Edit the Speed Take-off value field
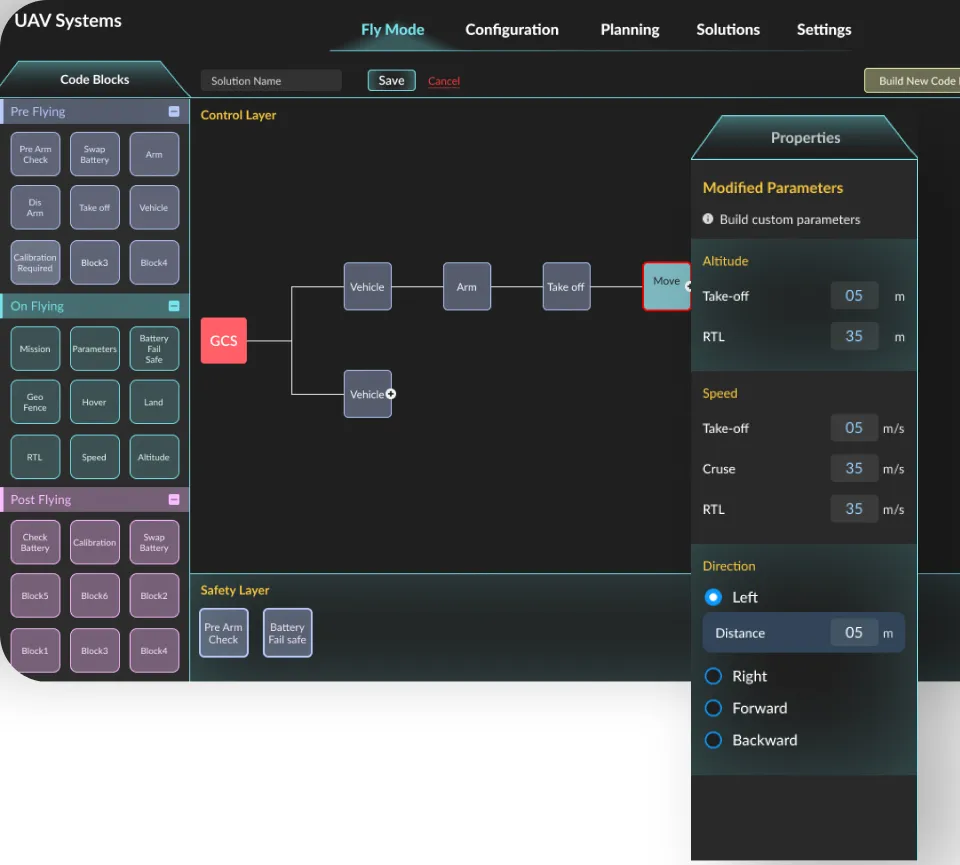Screen dimensions: 960x865 tap(854, 428)
